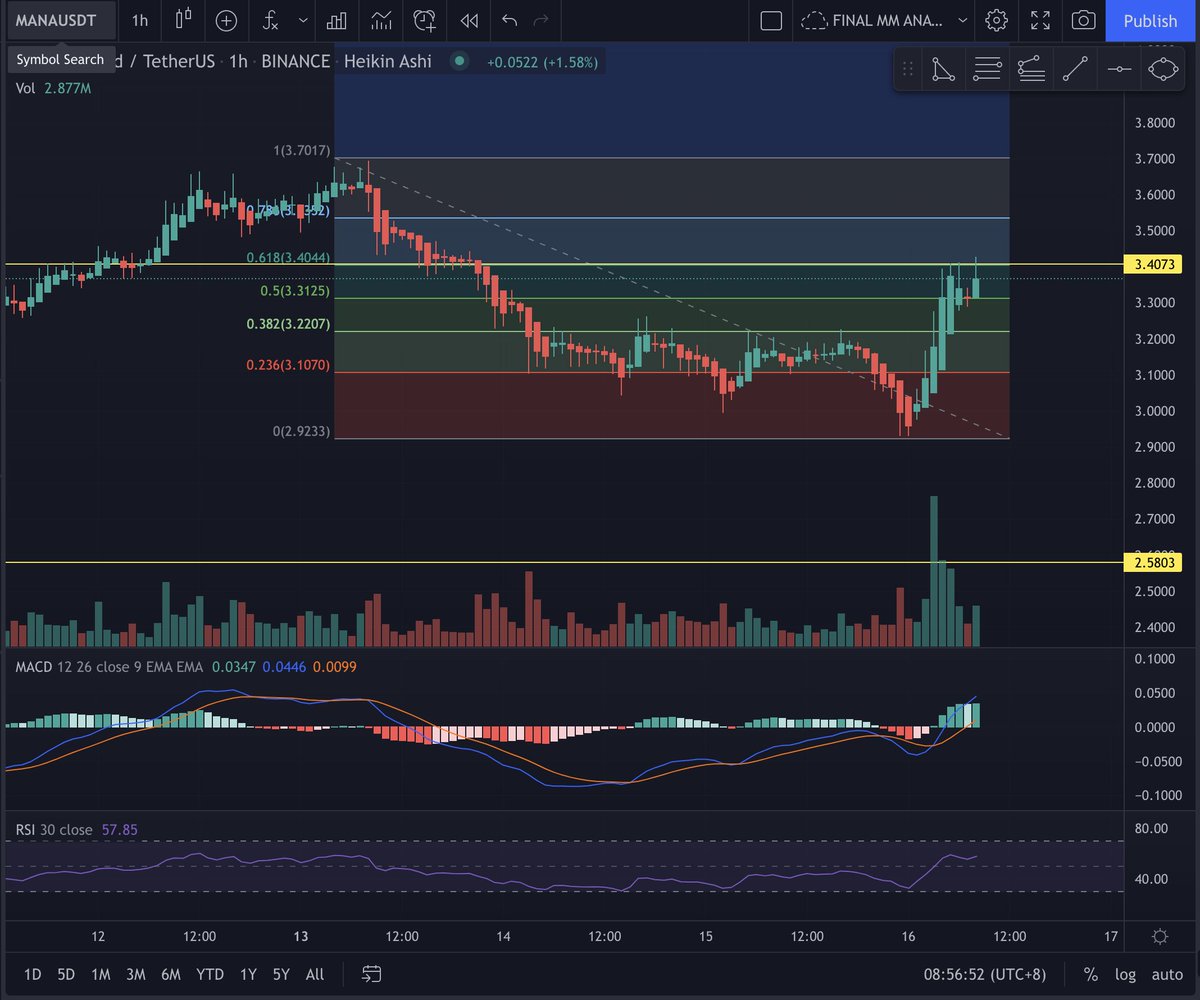Select the 1M time range
The width and height of the screenshot is (1200, 1000).
point(100,973)
